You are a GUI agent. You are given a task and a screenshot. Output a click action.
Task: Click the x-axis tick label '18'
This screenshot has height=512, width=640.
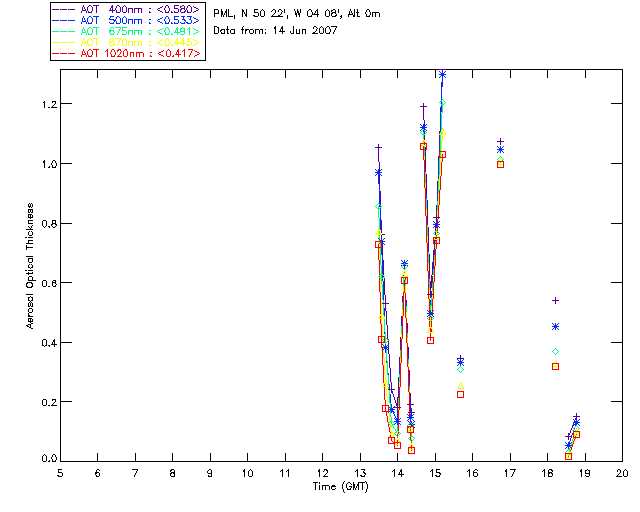(x=547, y=473)
